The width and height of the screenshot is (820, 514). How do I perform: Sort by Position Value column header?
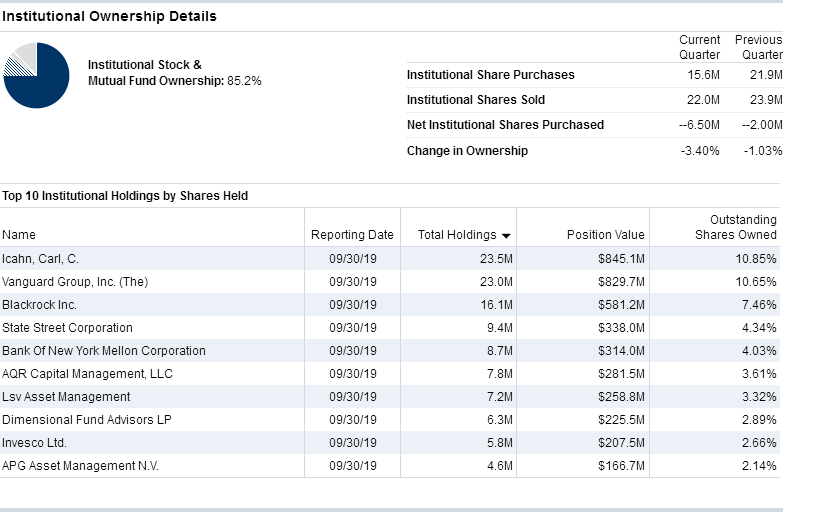(606, 235)
